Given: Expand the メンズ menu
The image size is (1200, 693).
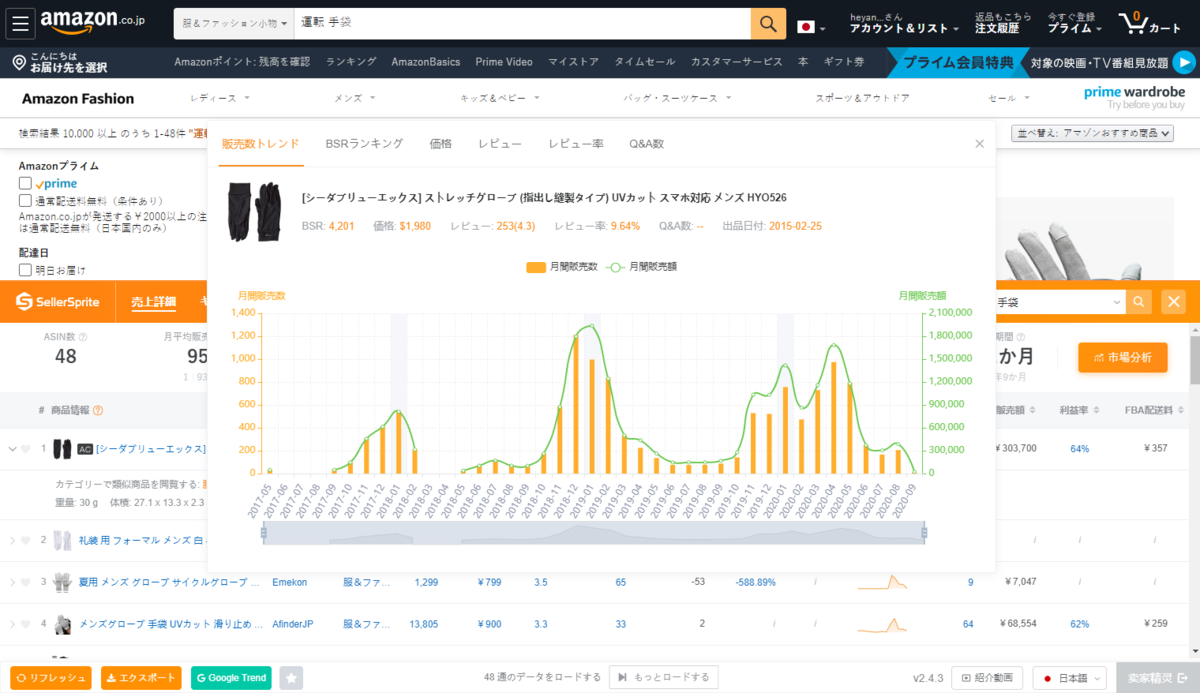Looking at the screenshot, I should pos(355,98).
